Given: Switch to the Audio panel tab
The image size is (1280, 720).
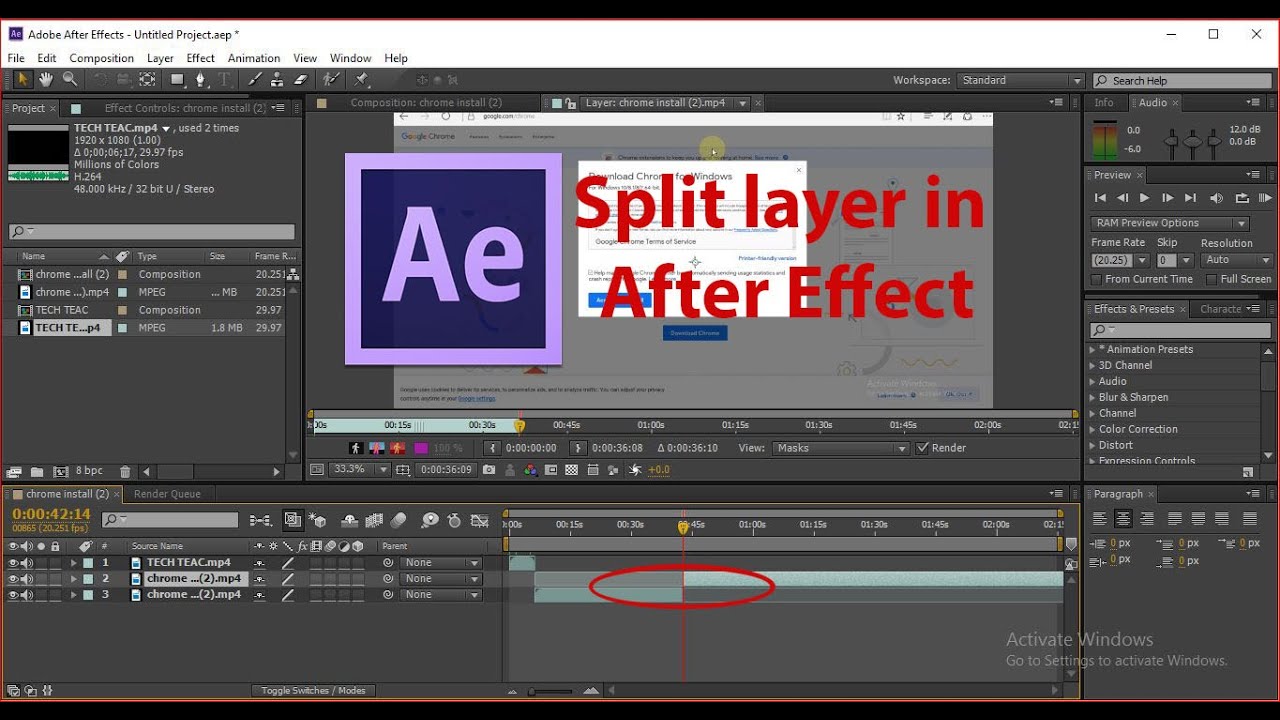Looking at the screenshot, I should pyautogui.click(x=1153, y=103).
